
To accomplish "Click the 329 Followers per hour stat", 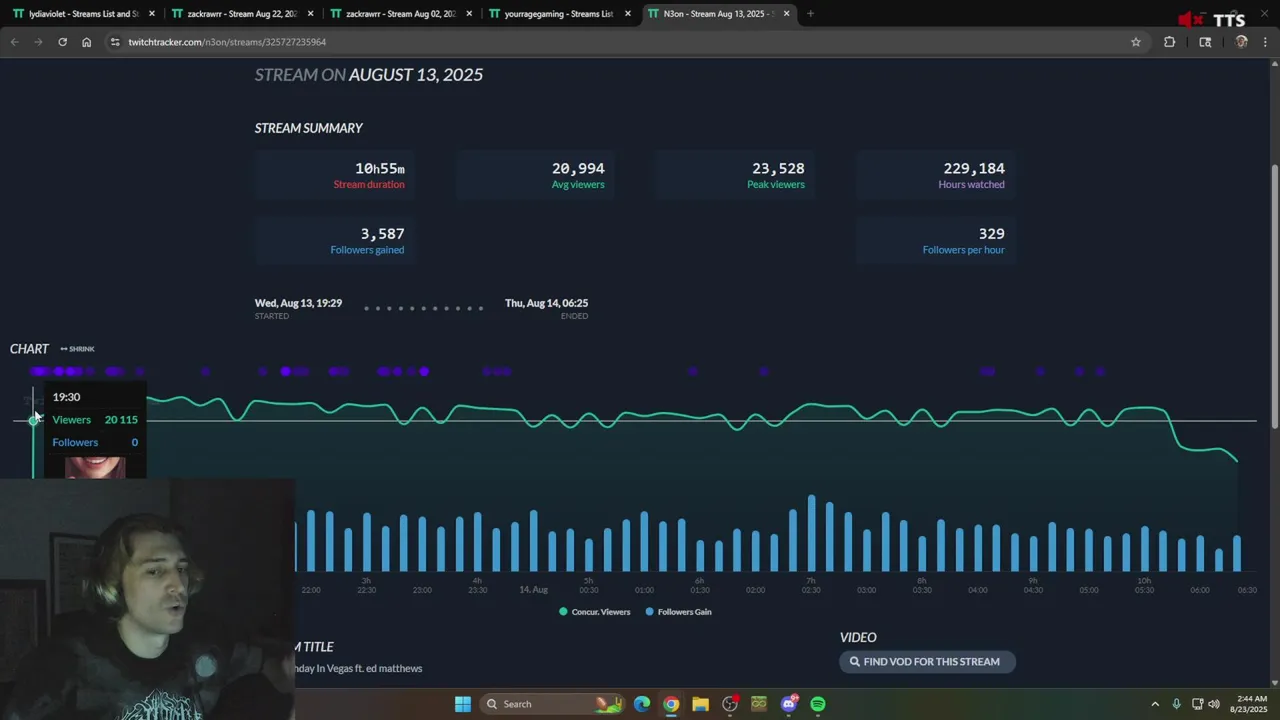I will point(935,240).
